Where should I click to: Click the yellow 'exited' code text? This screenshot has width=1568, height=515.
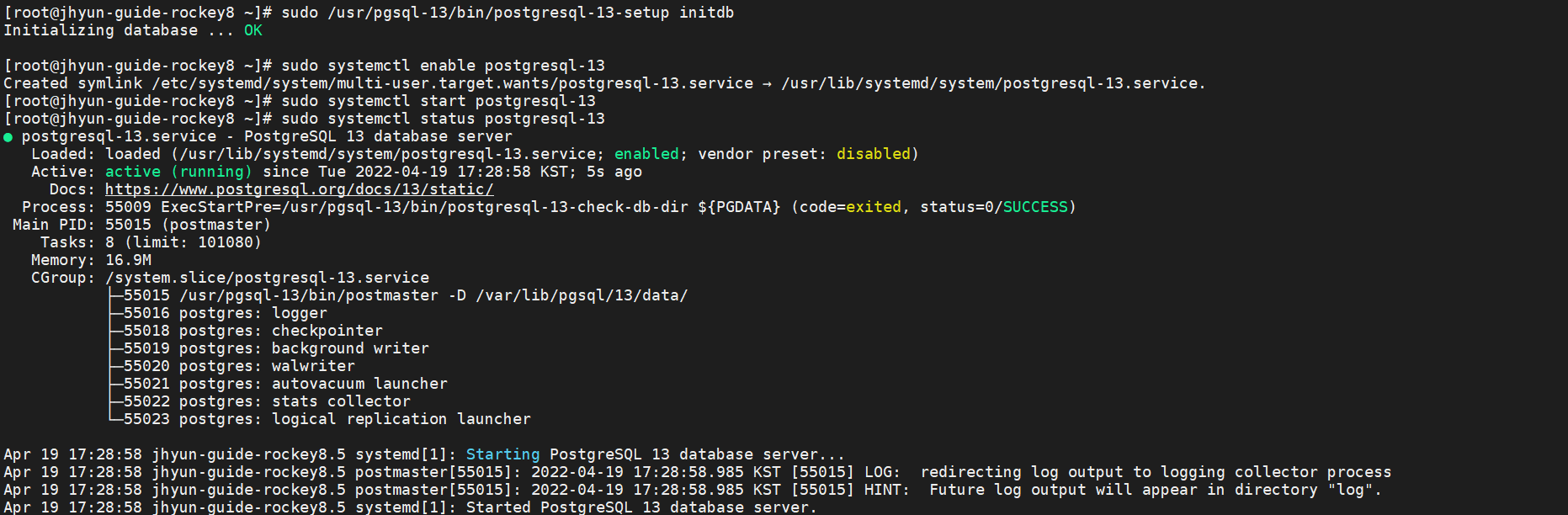pyautogui.click(x=874, y=207)
